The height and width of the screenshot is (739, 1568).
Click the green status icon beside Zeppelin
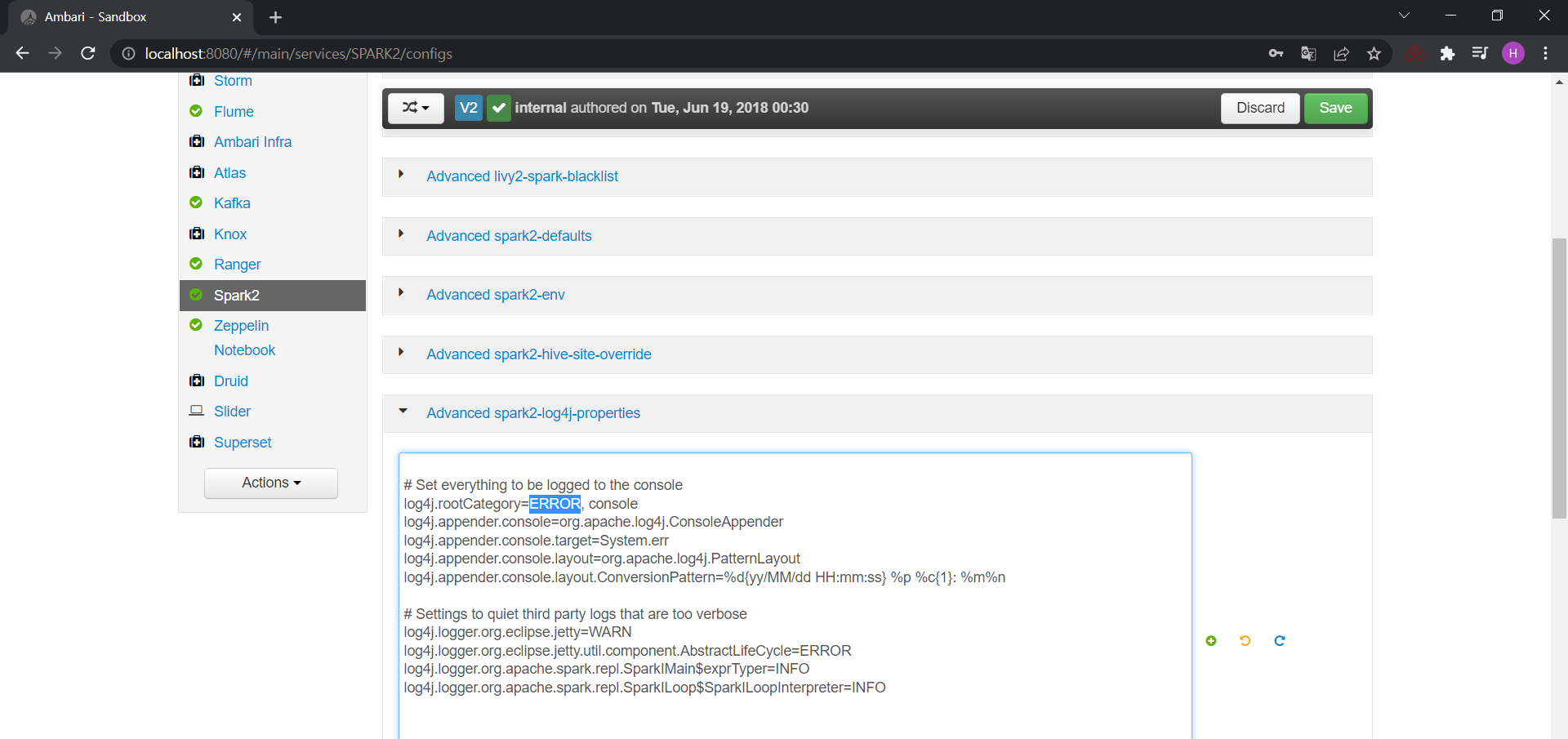(196, 325)
